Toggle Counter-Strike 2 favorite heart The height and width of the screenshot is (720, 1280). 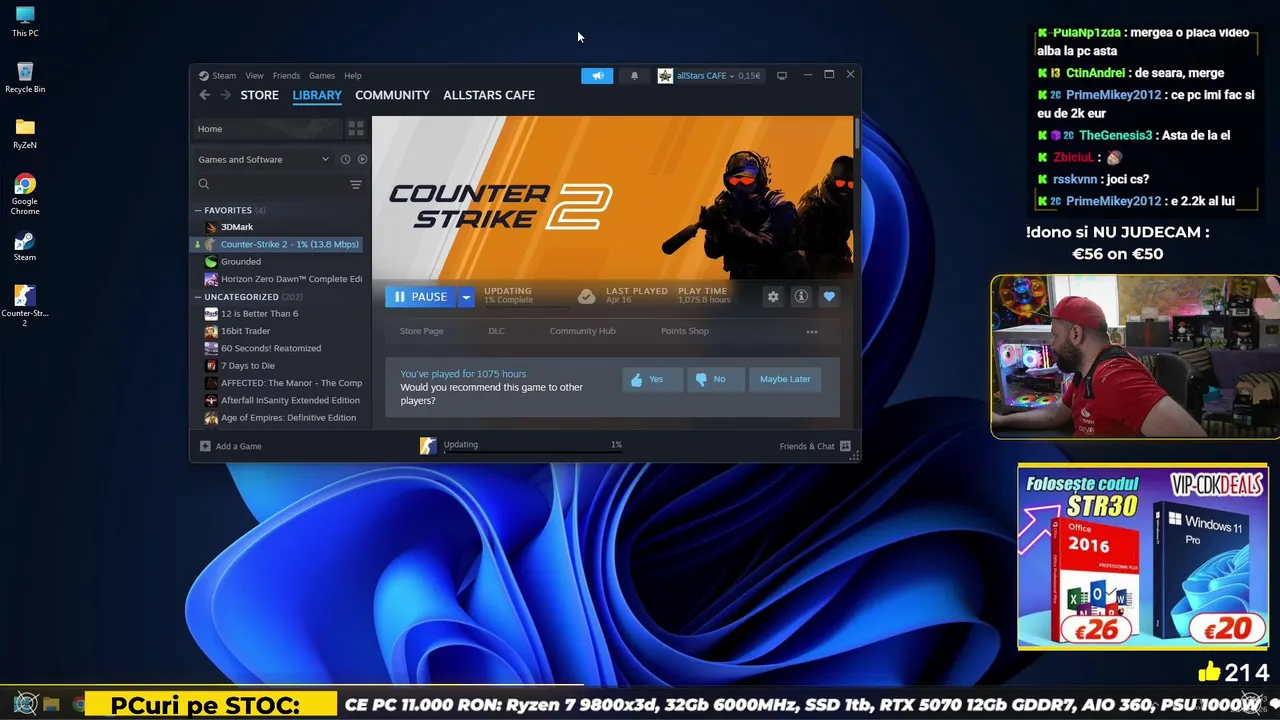pyautogui.click(x=829, y=297)
